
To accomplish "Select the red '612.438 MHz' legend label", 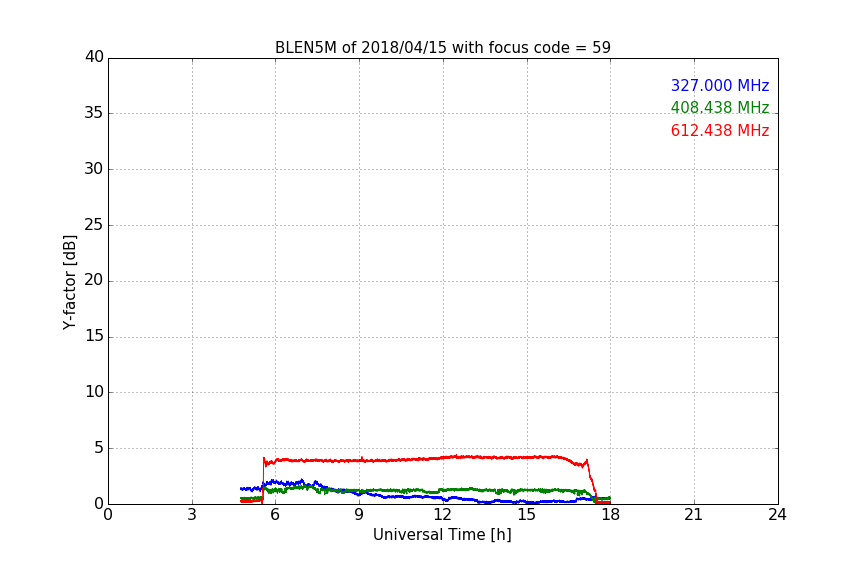I will pyautogui.click(x=720, y=131).
